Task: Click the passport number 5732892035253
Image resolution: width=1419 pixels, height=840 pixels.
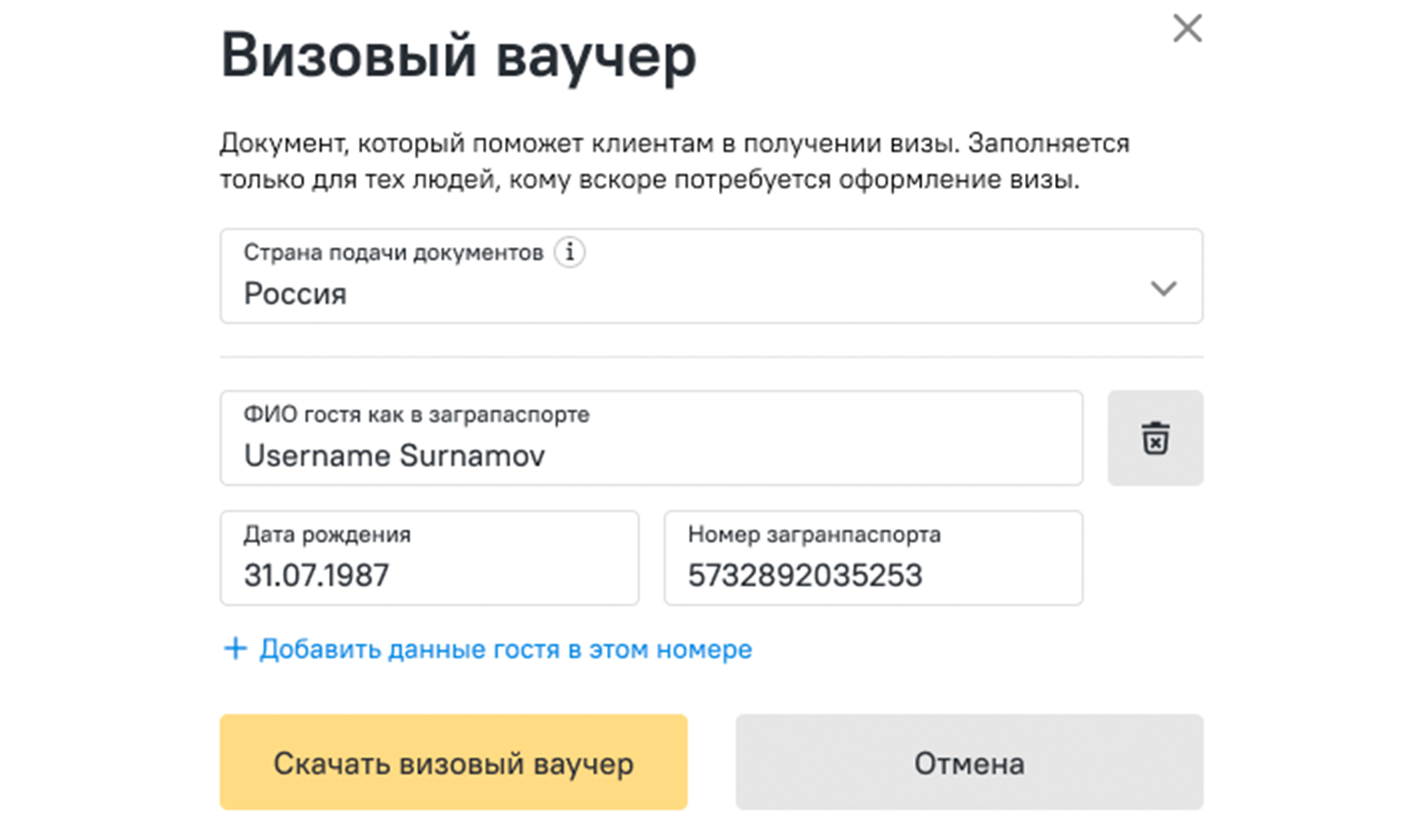Action: pos(805,575)
